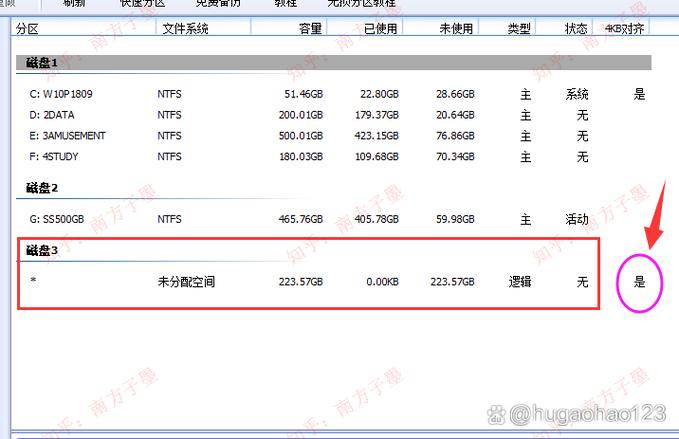679x439 pixels.
Task: Click the 逻辑 type cell
Action: click(x=520, y=282)
